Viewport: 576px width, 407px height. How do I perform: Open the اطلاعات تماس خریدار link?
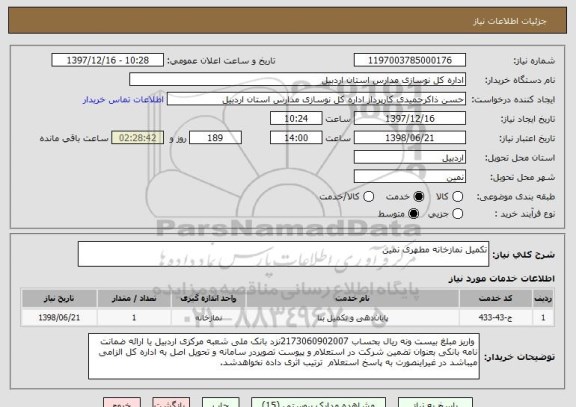pyautogui.click(x=123, y=100)
